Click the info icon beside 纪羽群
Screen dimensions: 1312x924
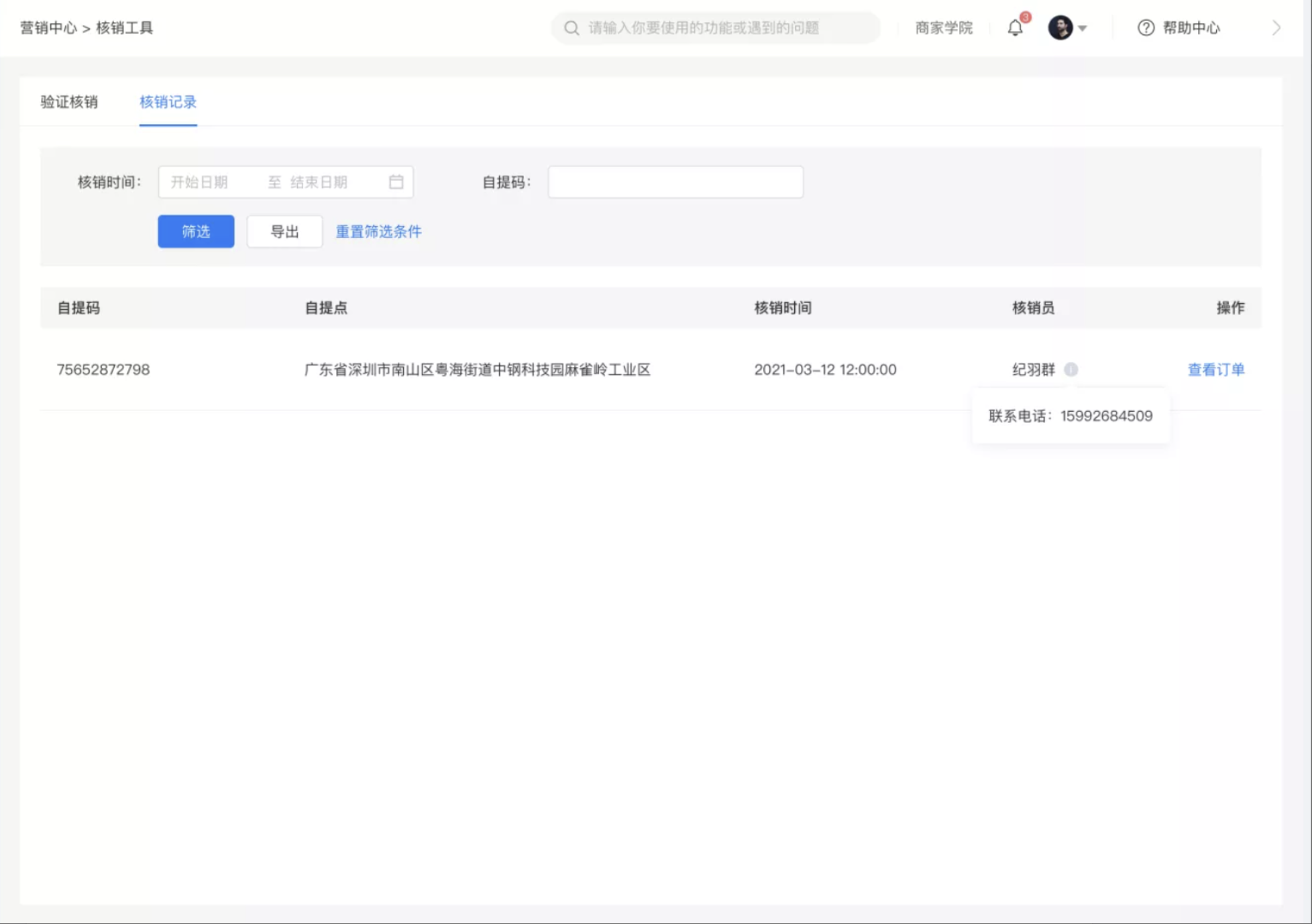(1071, 369)
